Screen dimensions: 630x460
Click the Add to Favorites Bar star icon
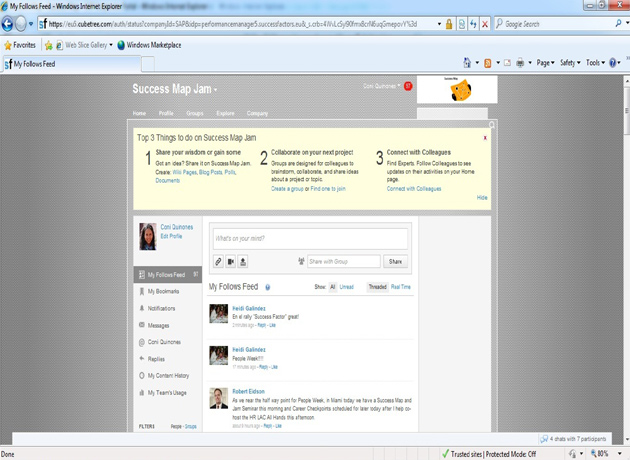[x=49, y=45]
